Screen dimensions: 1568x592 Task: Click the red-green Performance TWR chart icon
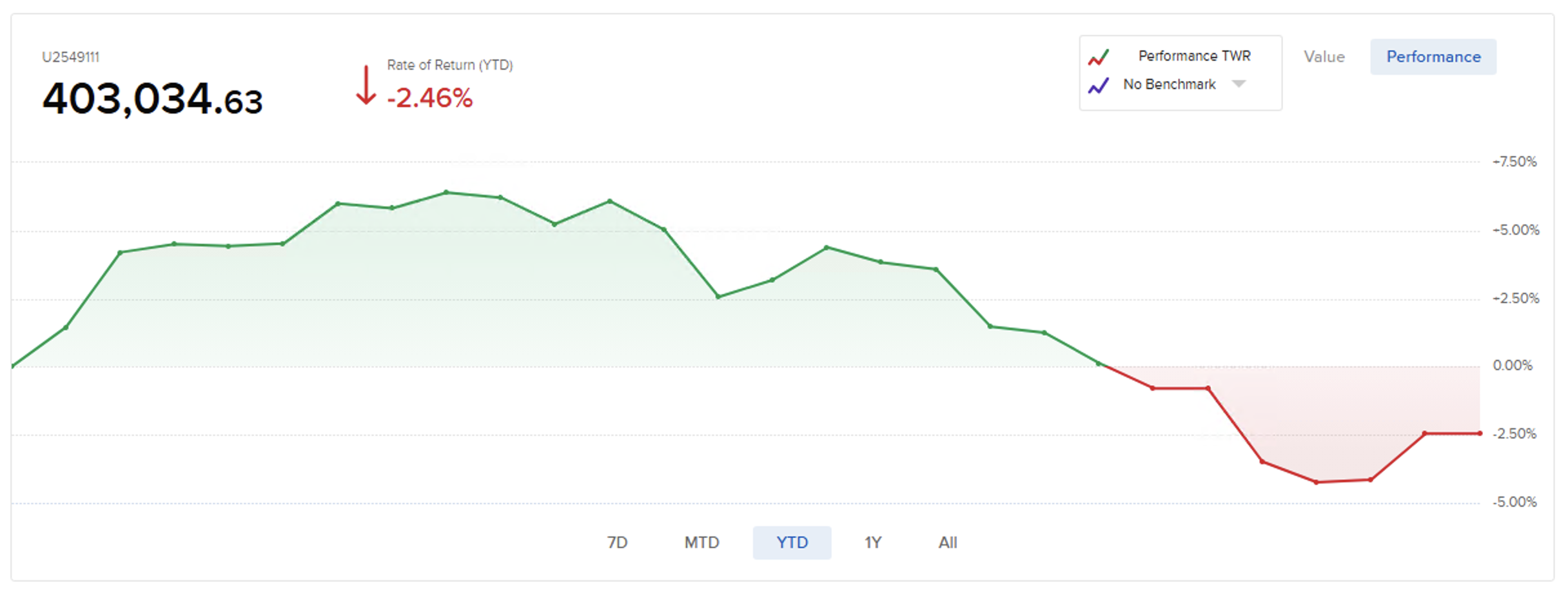pyautogui.click(x=1099, y=57)
